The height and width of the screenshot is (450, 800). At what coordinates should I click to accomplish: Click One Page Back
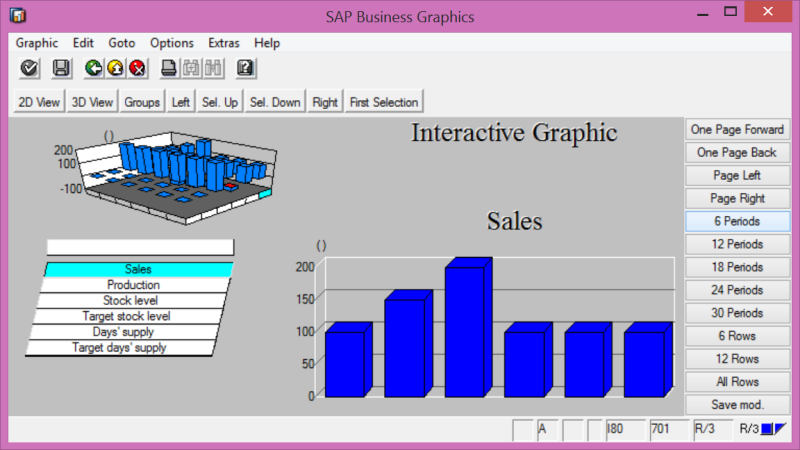(737, 153)
